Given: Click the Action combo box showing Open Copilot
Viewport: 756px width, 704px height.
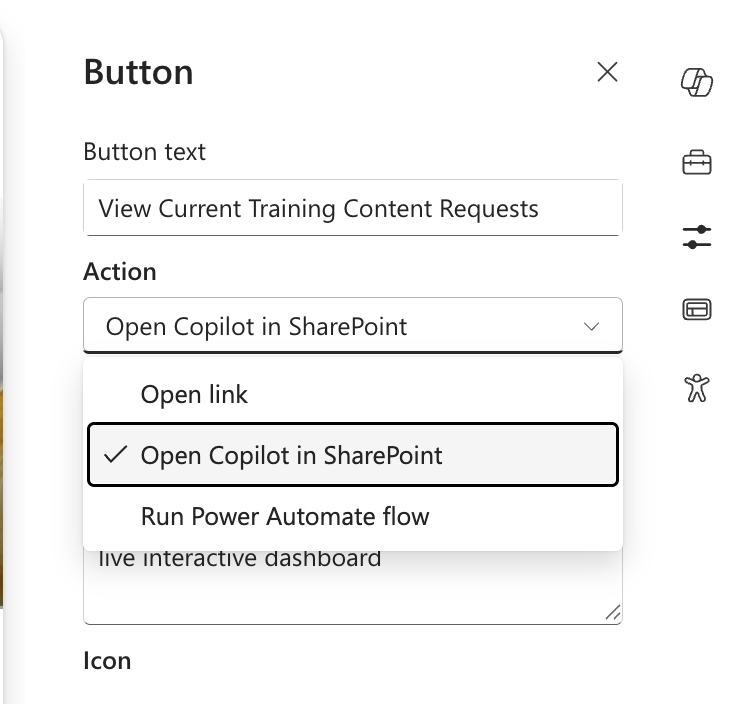Looking at the screenshot, I should pos(353,325).
